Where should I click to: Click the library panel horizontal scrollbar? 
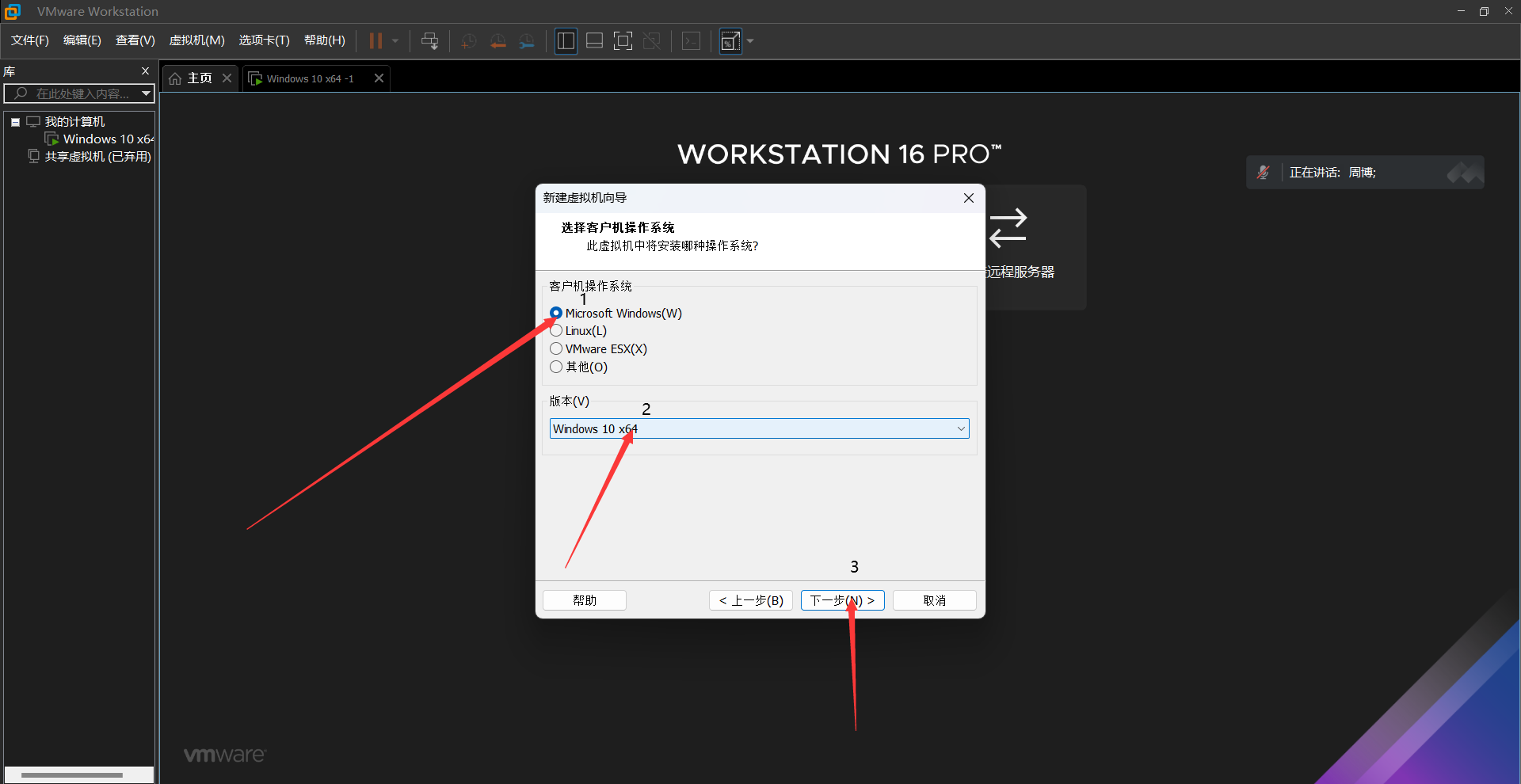click(x=72, y=775)
